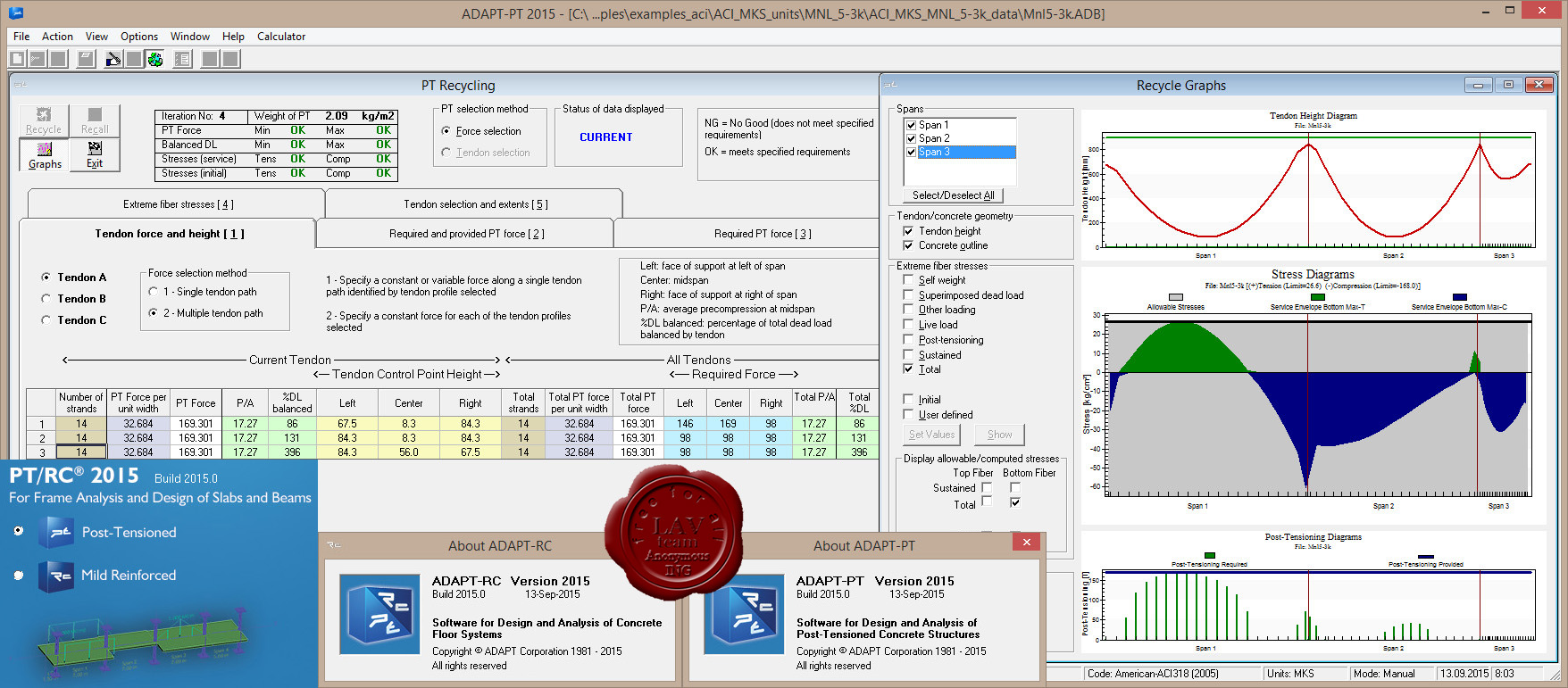Open the File menu
This screenshot has width=1568, height=688.
(x=21, y=37)
